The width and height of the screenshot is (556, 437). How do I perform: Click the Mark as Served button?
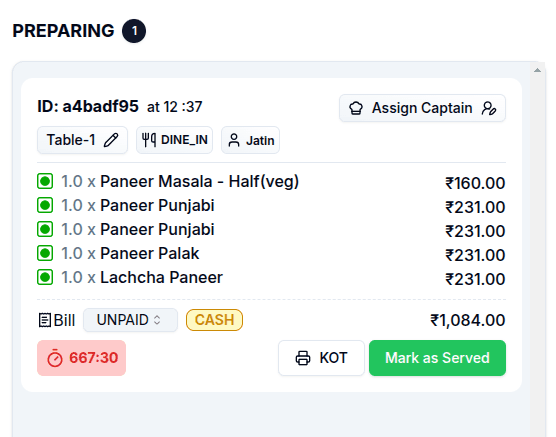click(x=437, y=358)
